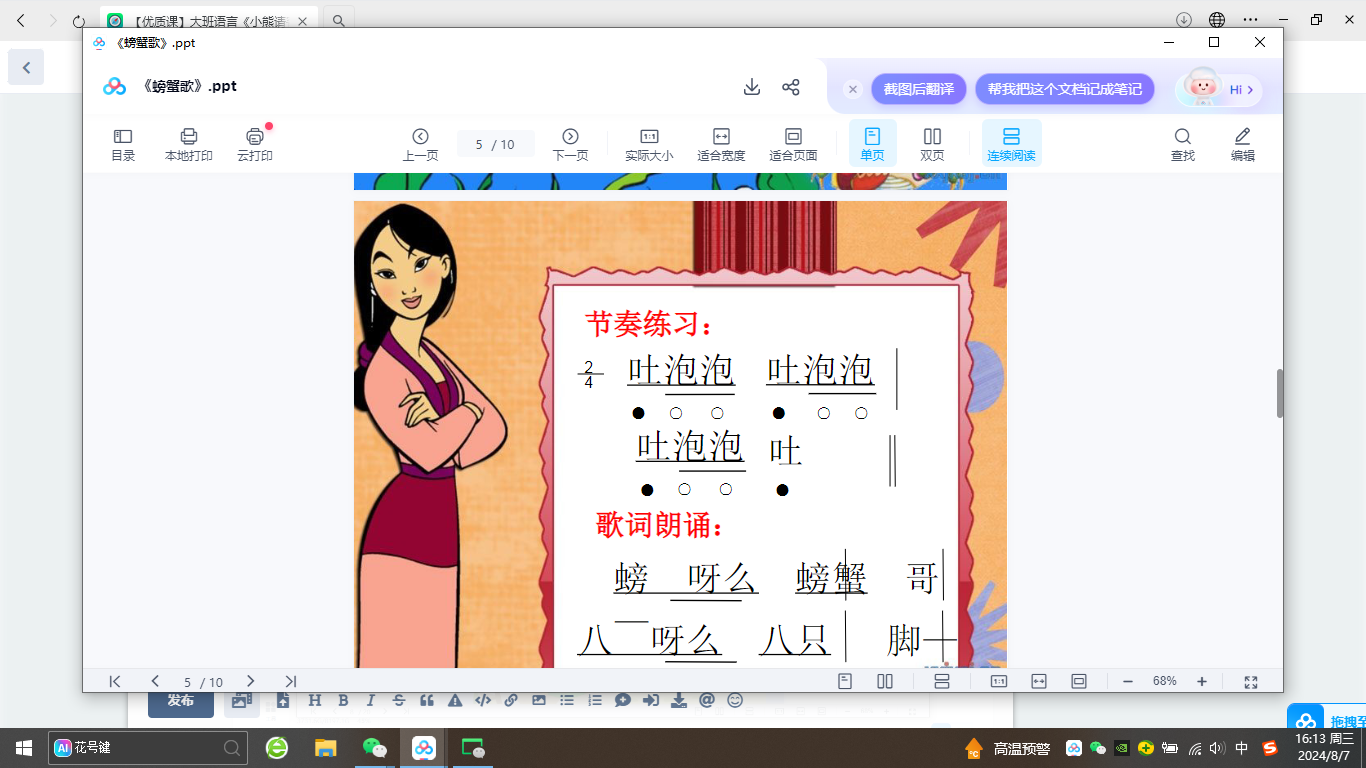Select double page icon in bottom bar
Image resolution: width=1366 pixels, height=768 pixels.
[885, 681]
